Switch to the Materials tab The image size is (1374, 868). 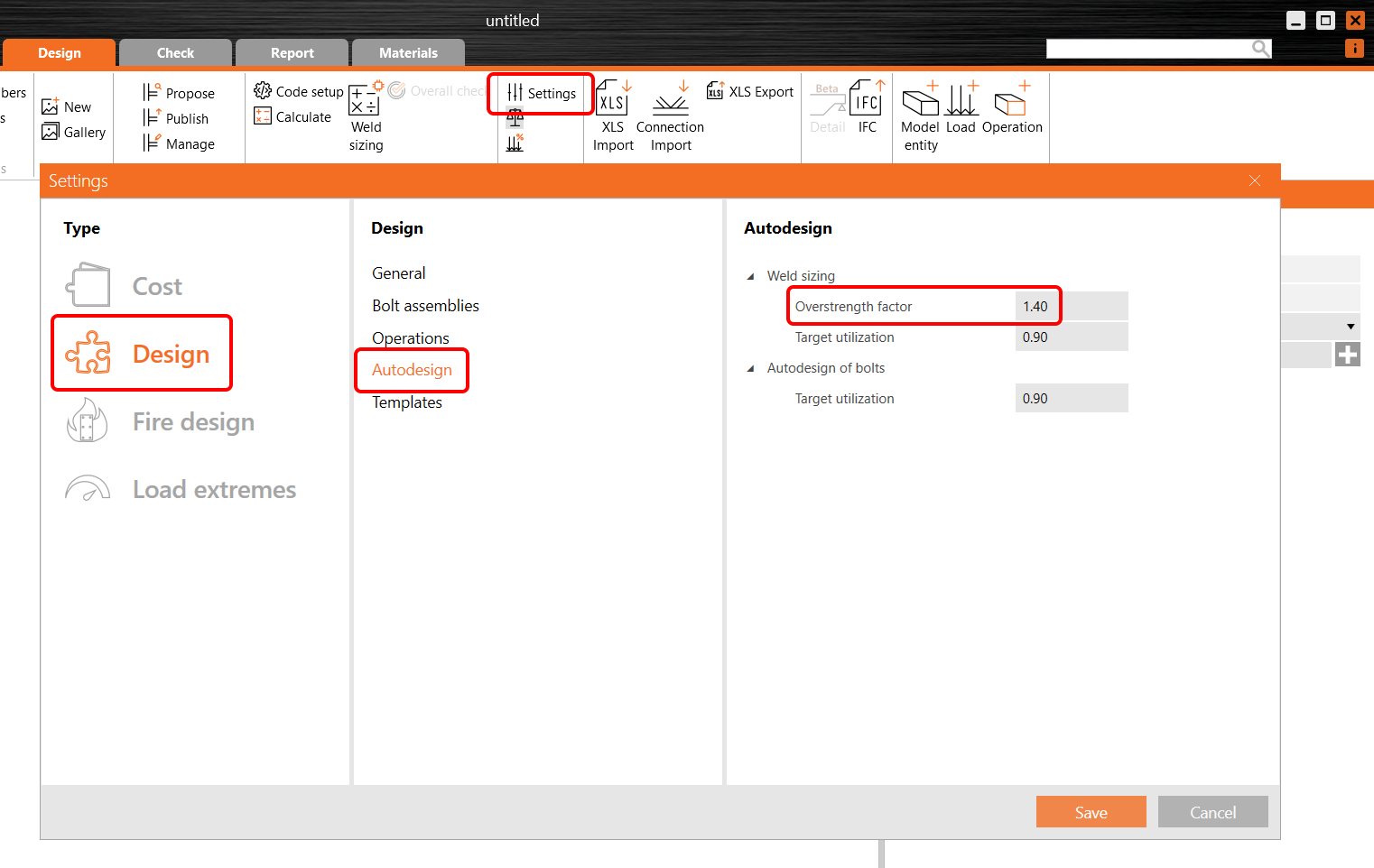click(x=408, y=53)
